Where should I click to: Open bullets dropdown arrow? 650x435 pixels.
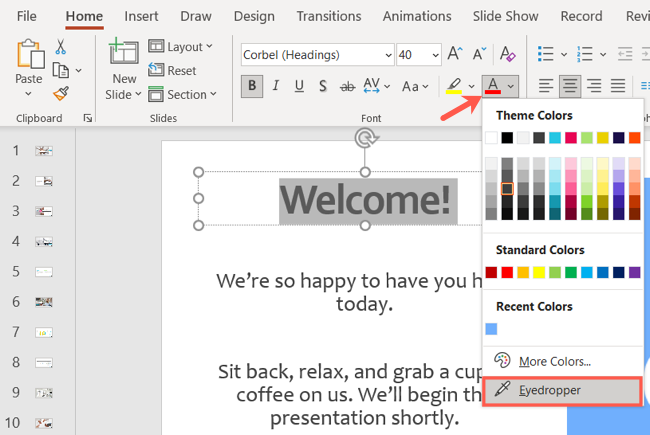(564, 54)
